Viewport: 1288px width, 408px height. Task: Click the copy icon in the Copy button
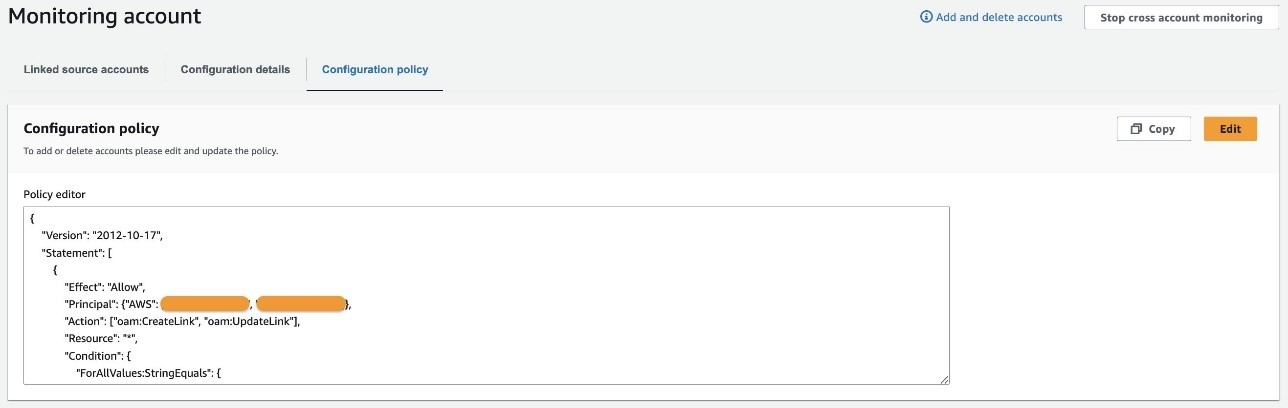[1136, 129]
